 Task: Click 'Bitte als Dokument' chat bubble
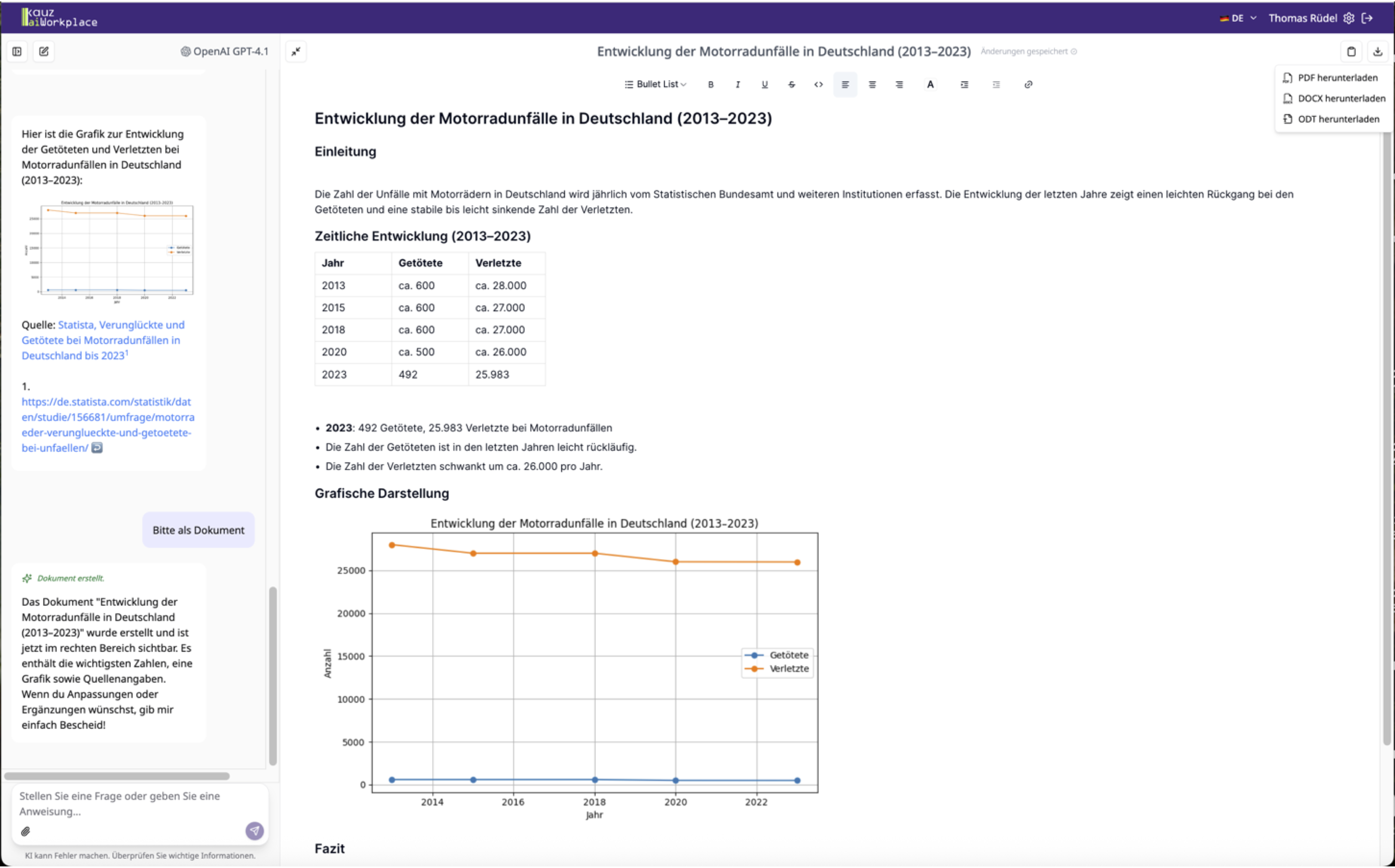coord(198,530)
